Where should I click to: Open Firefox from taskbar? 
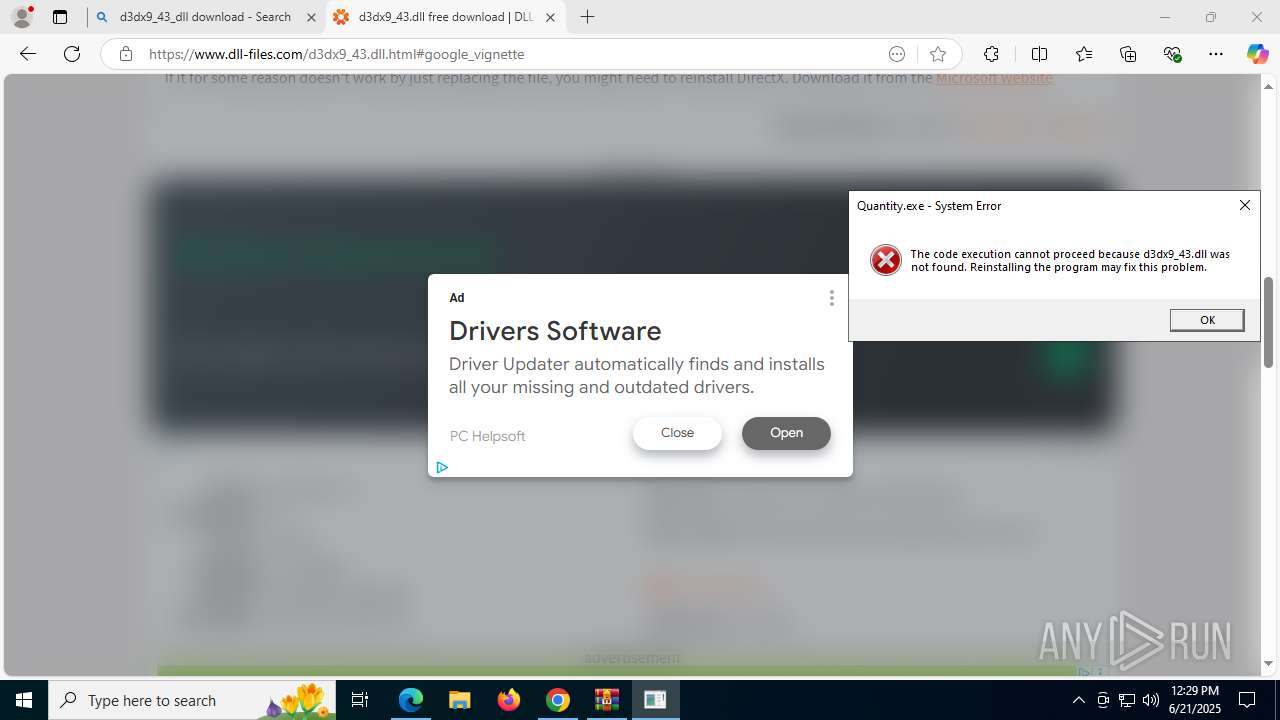(x=509, y=700)
